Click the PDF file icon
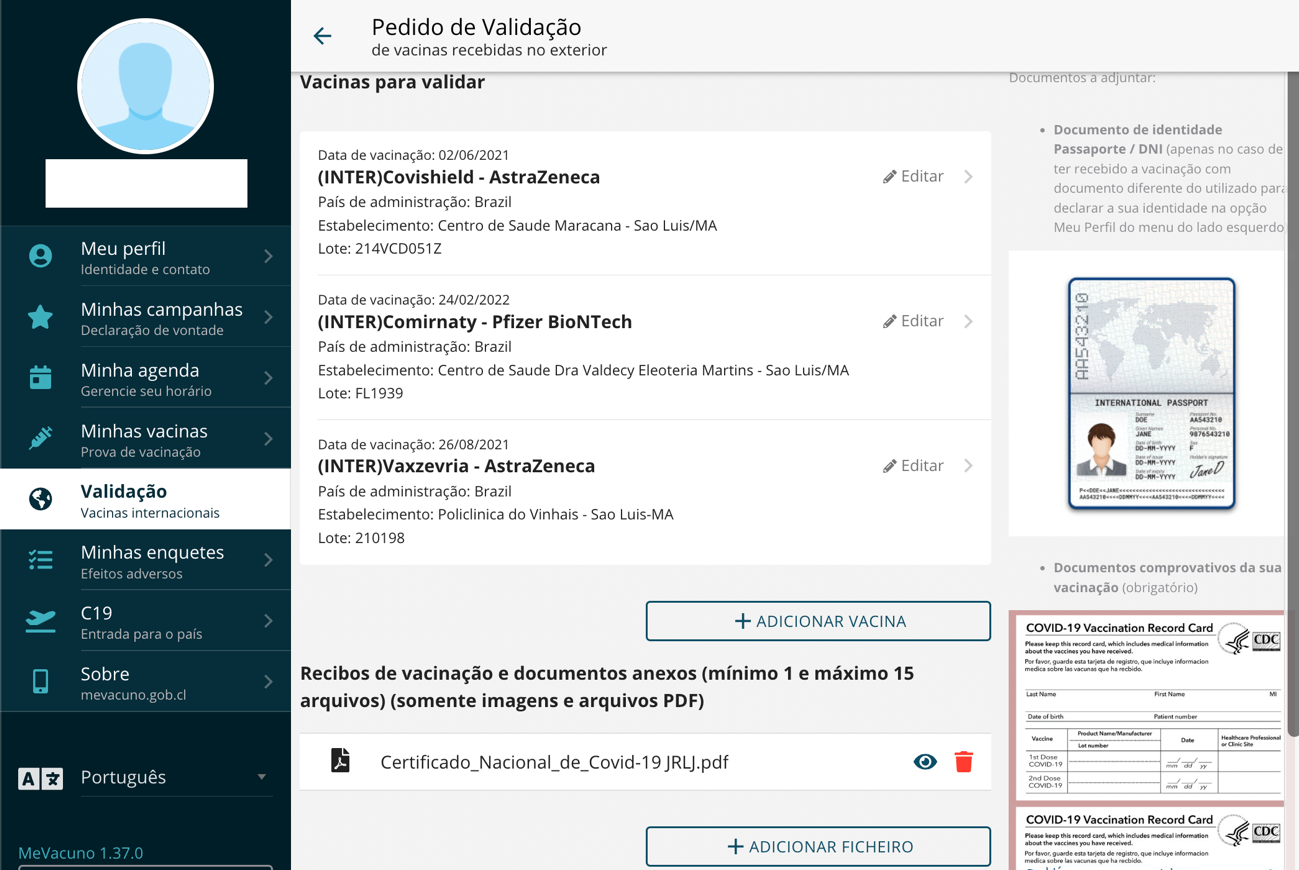The height and width of the screenshot is (870, 1299). coord(341,761)
